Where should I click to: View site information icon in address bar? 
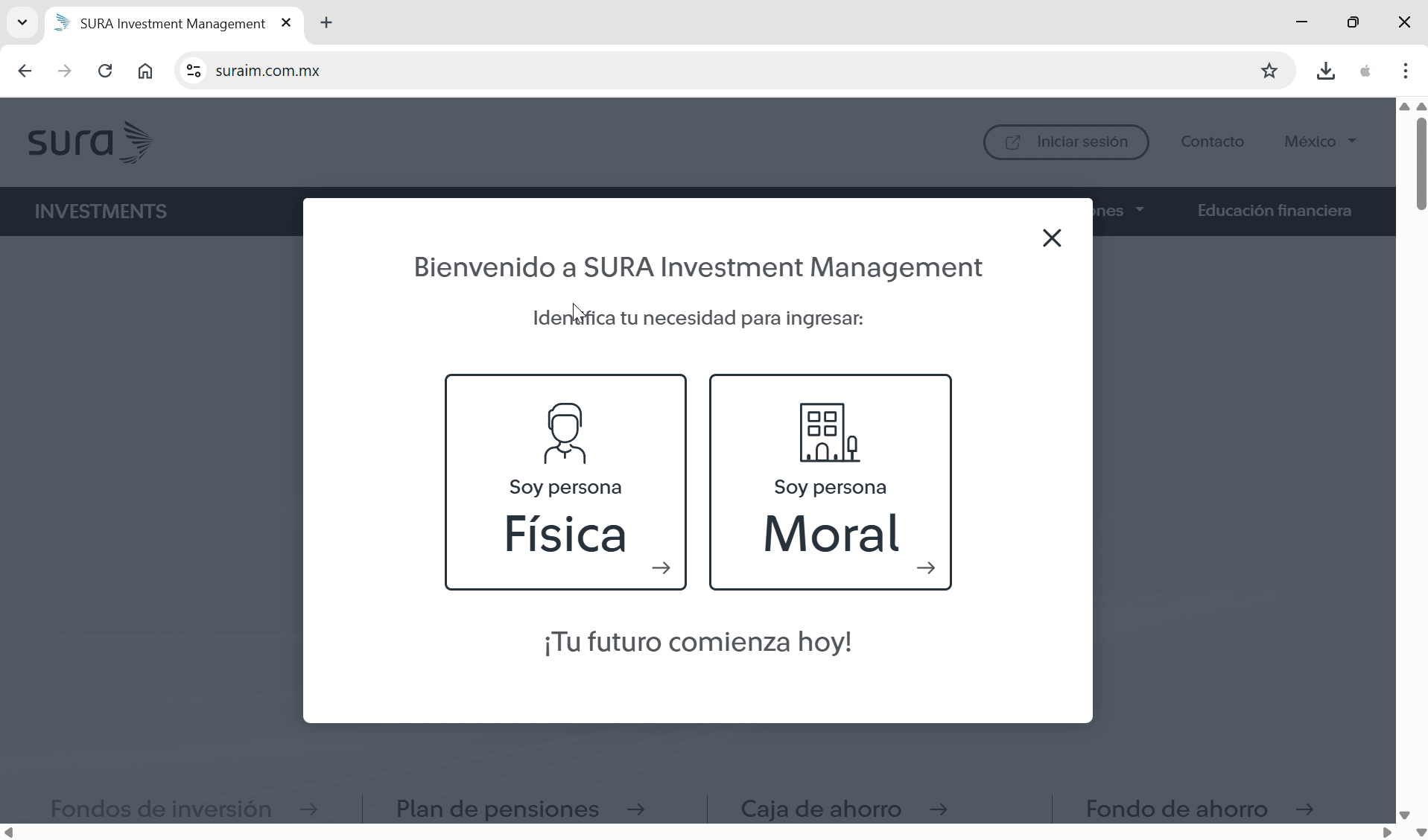pos(194,71)
